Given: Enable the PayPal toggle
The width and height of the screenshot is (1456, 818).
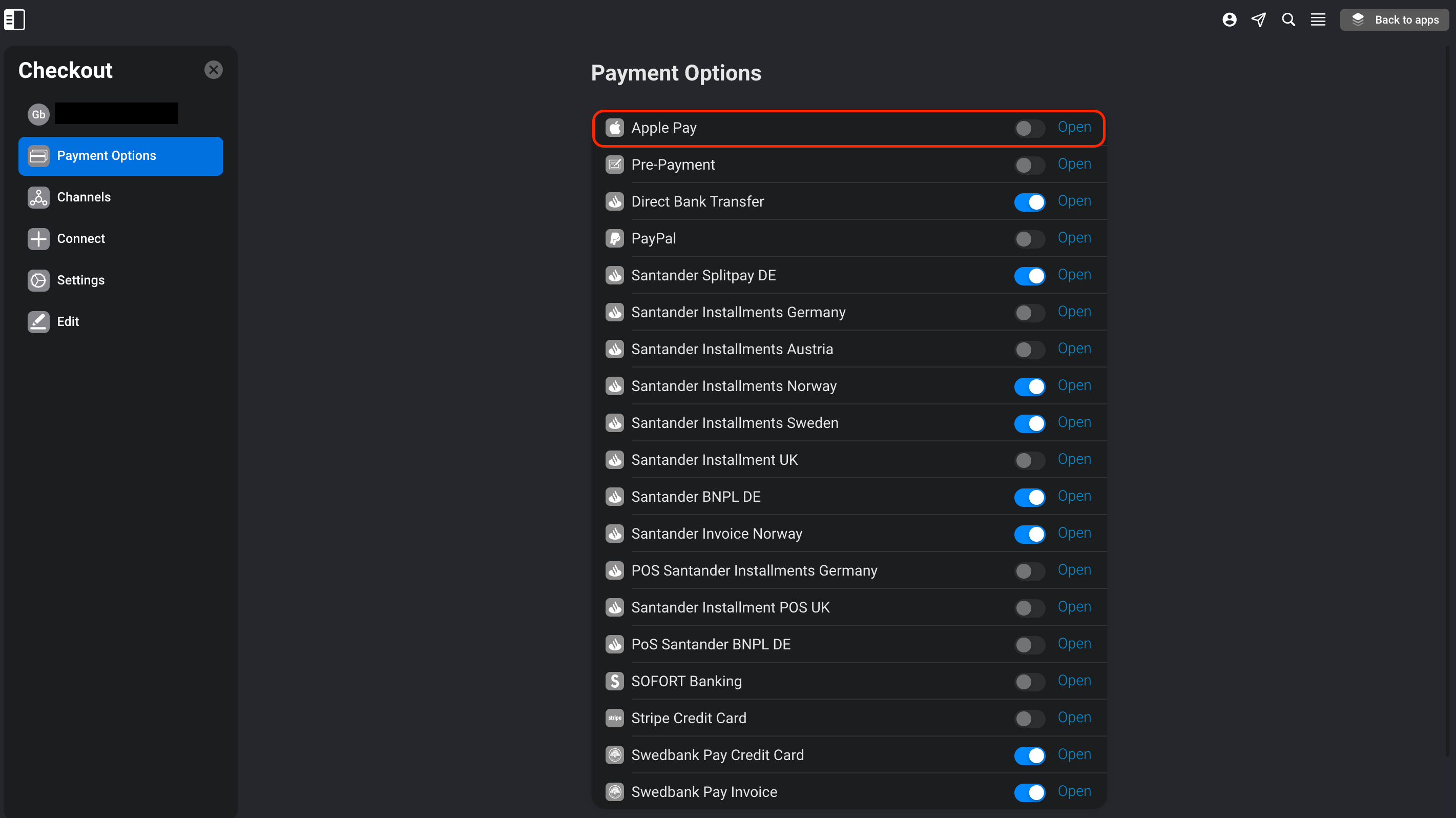Looking at the screenshot, I should click(1029, 239).
